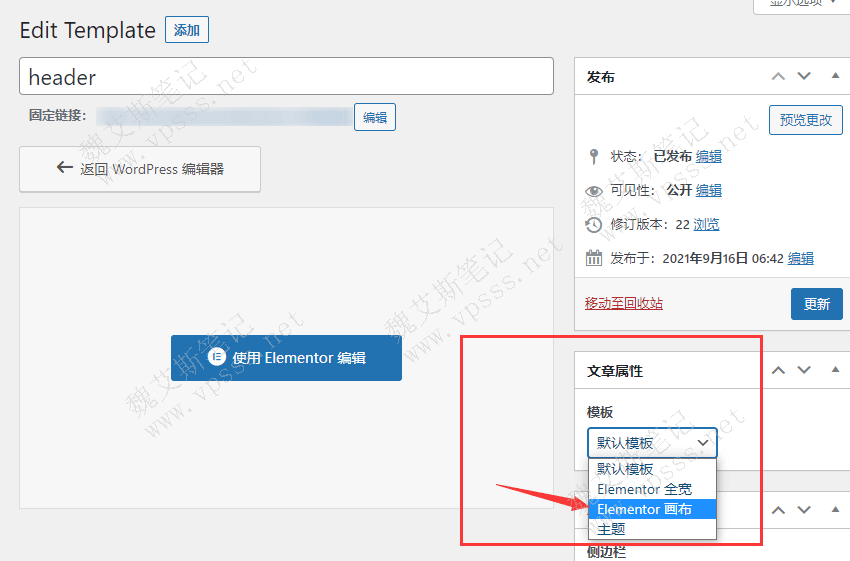The height and width of the screenshot is (561, 850).
Task: Open the 模板 dropdown showing 默认模板
Action: click(652, 443)
